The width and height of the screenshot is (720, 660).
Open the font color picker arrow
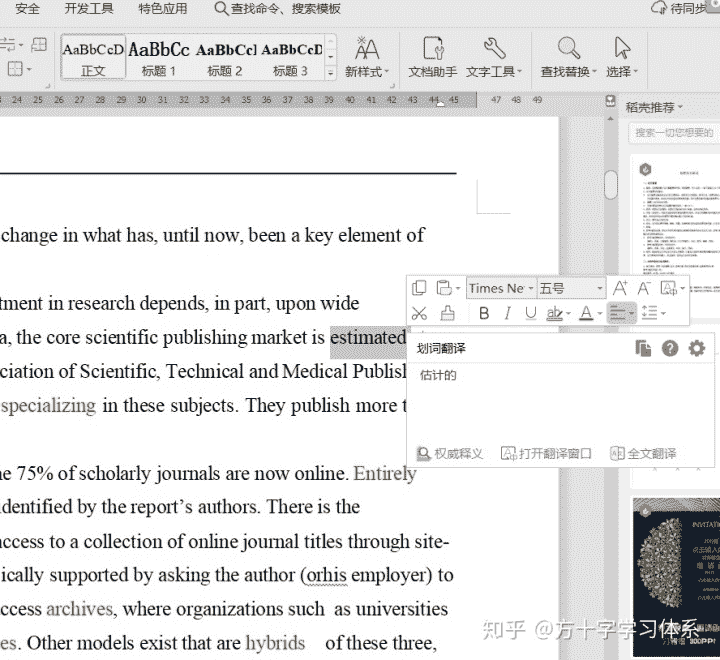point(598,314)
